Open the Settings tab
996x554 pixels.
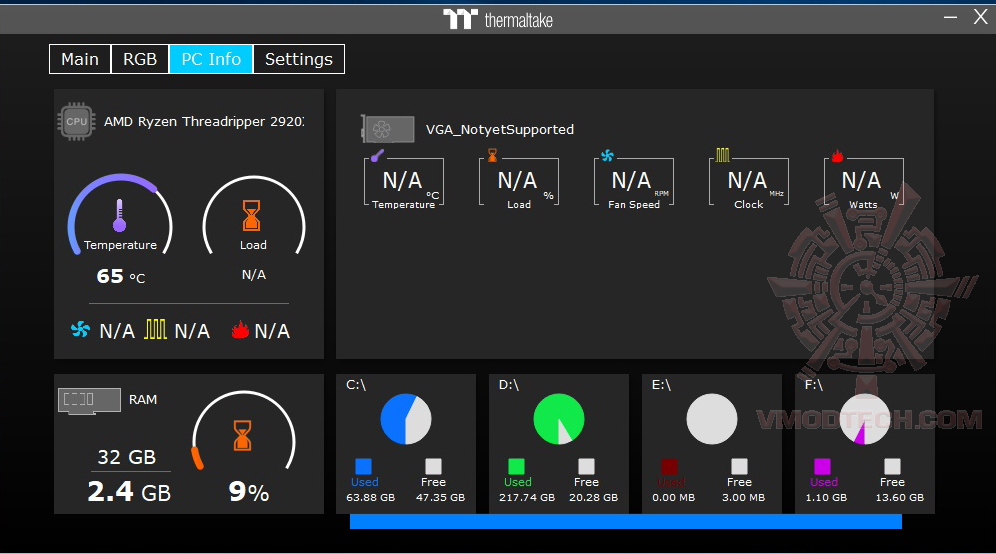(299, 59)
